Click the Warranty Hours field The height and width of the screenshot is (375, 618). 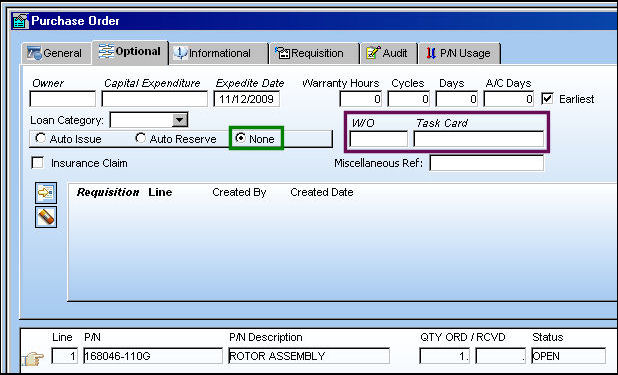361,99
